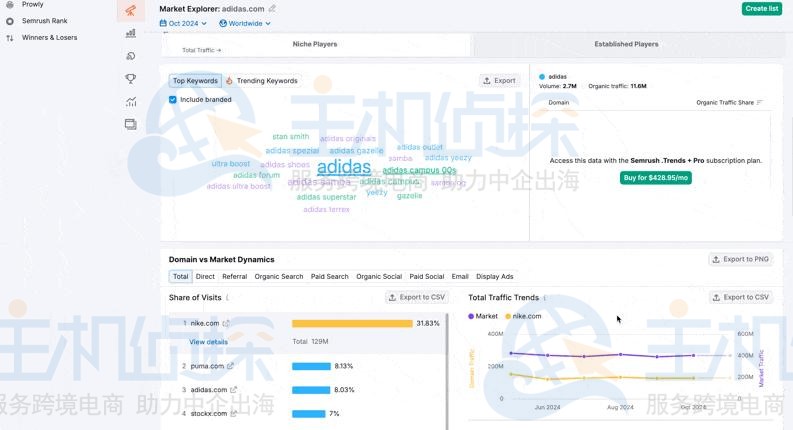Click the adidas superstar keyword

tap(326, 197)
